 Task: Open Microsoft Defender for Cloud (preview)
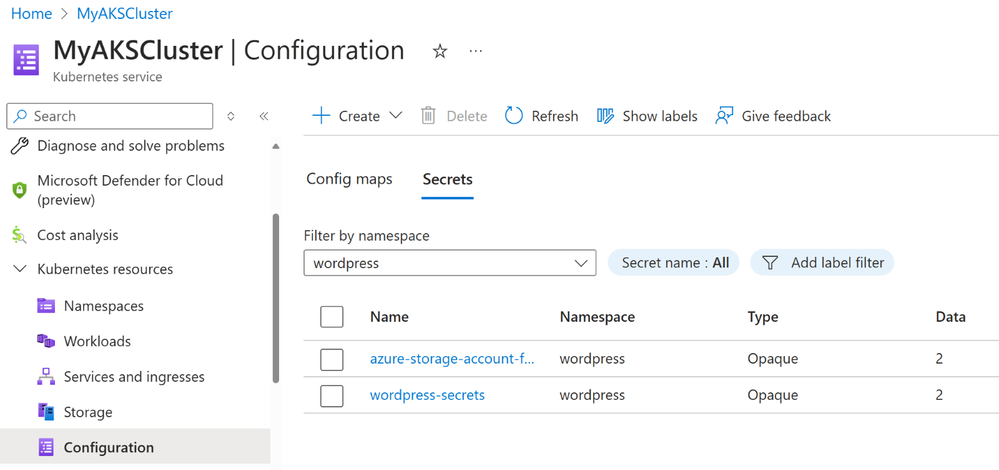[x=130, y=190]
